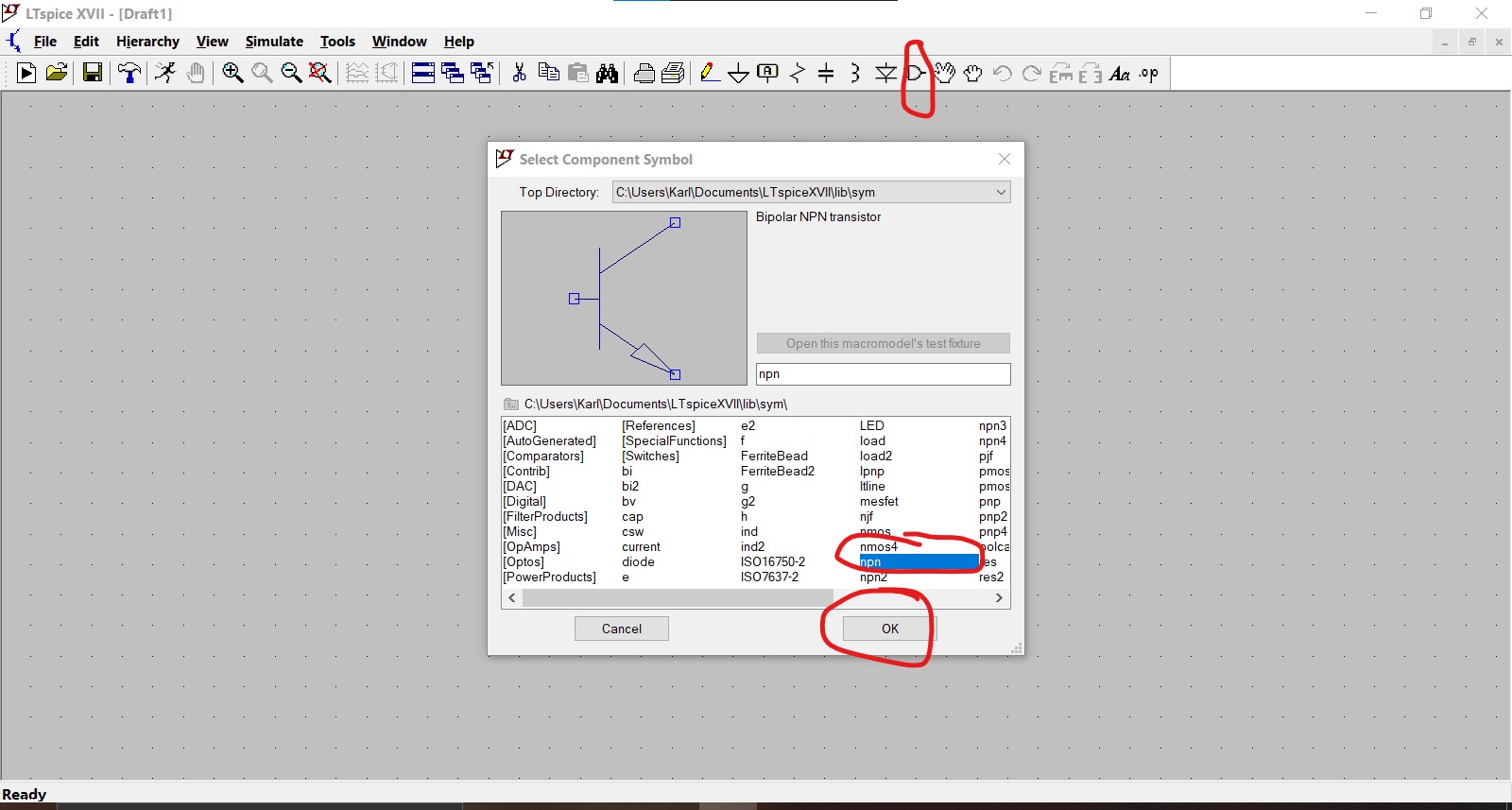The width and height of the screenshot is (1512, 810).
Task: Click the Print Setup icon
Action: pyautogui.click(x=644, y=73)
